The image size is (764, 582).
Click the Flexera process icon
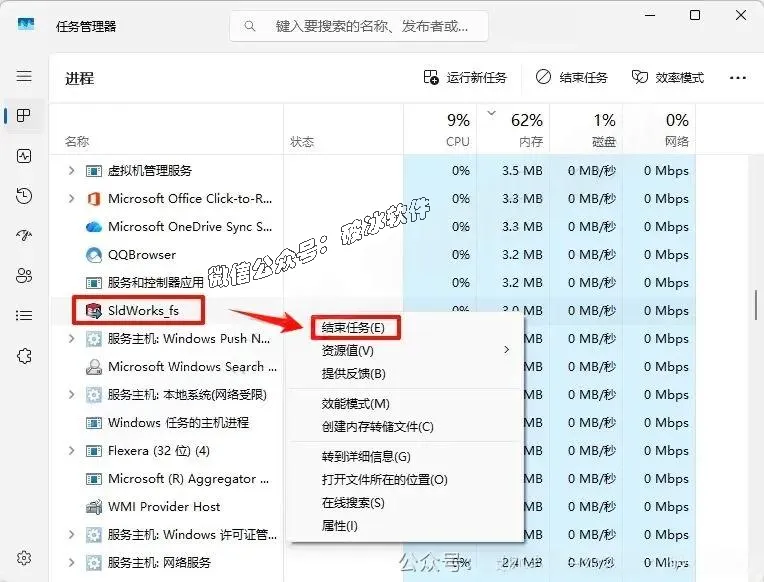click(94, 451)
